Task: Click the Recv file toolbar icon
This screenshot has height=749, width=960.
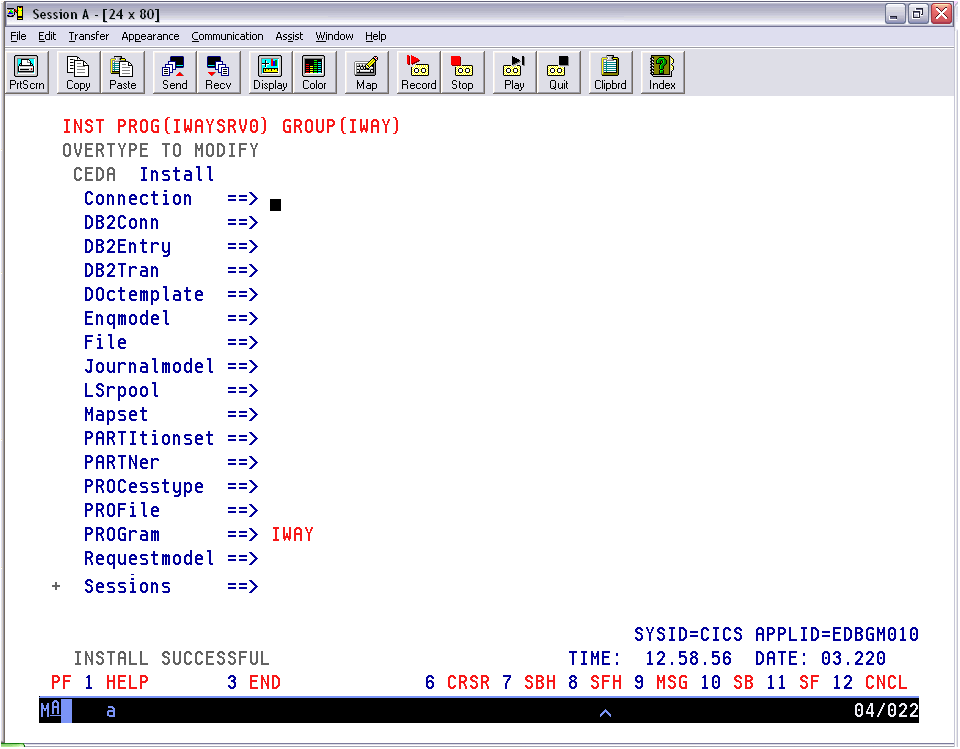Action: [x=218, y=72]
